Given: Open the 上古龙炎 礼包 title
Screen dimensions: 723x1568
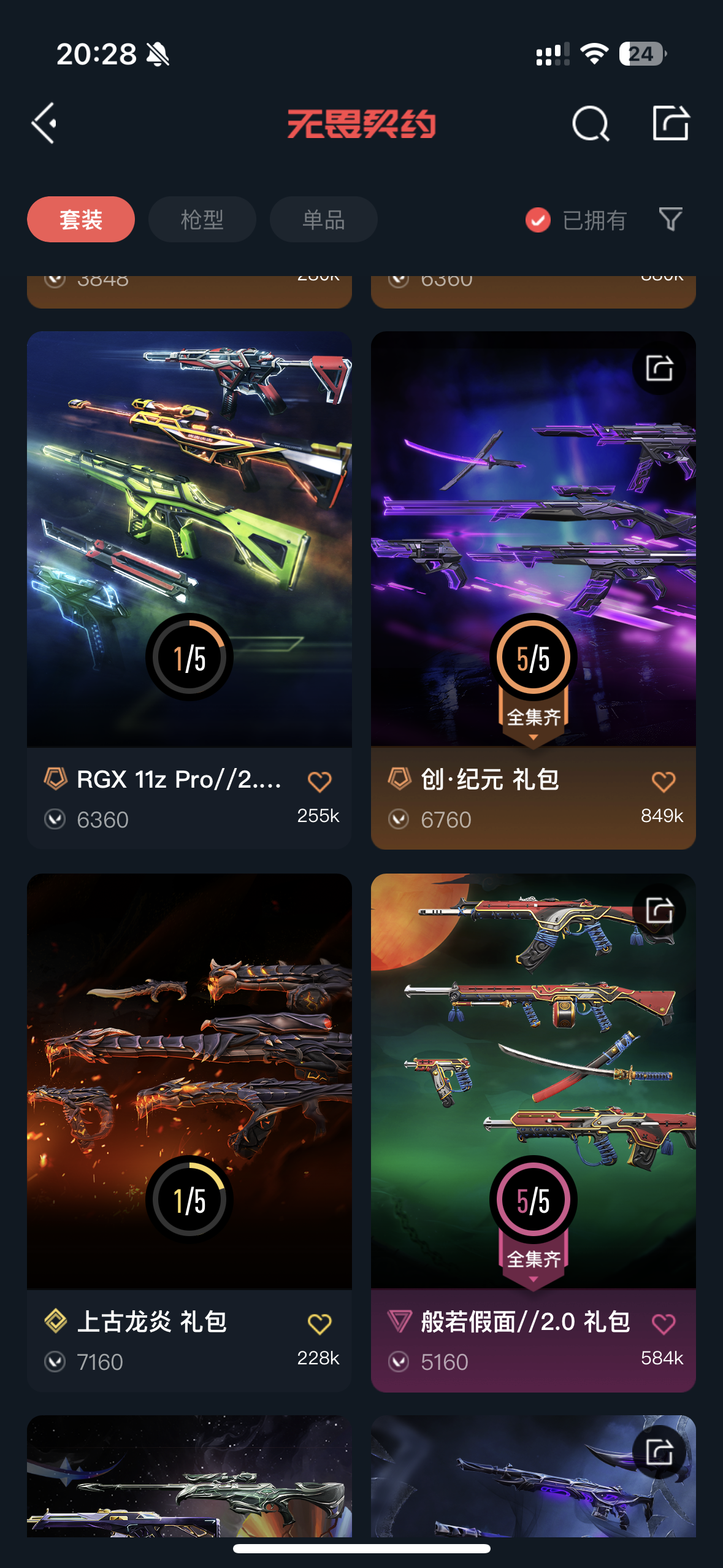Looking at the screenshot, I should (x=152, y=1322).
